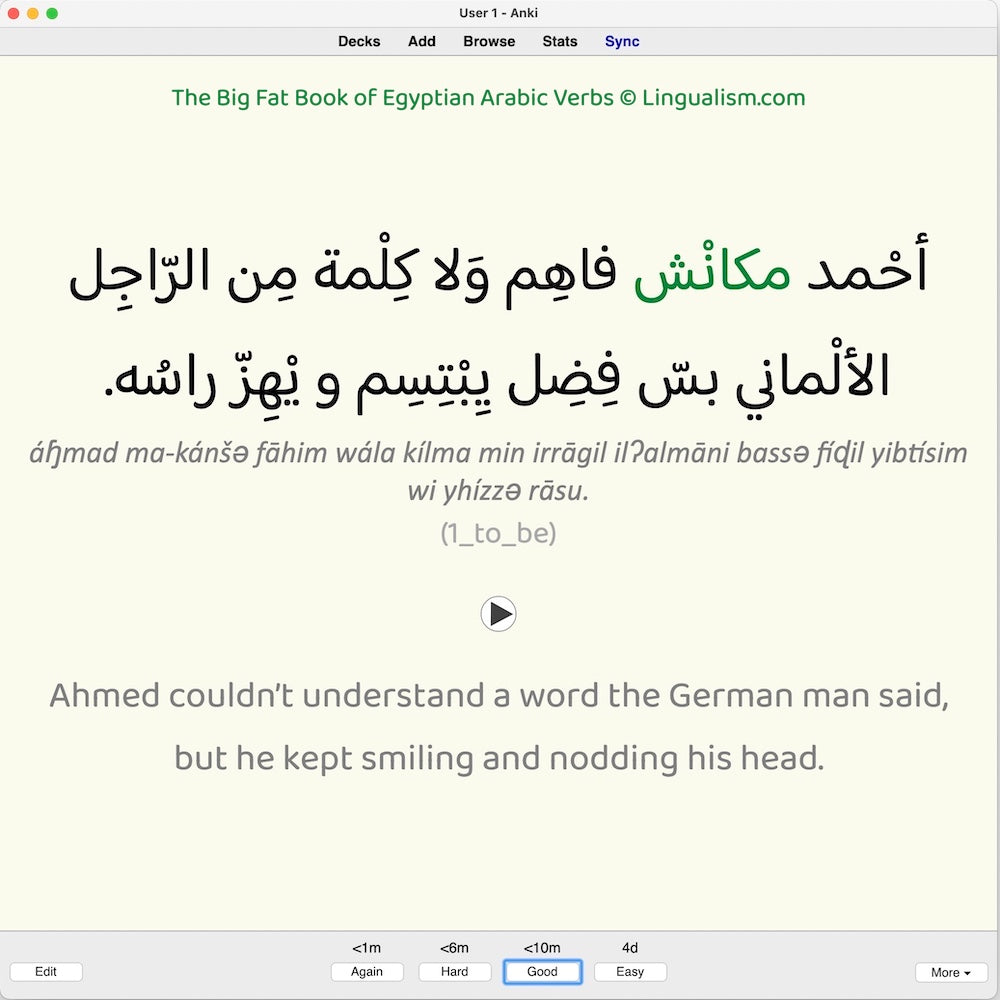Click the 4d interval above Easy

[630, 947]
